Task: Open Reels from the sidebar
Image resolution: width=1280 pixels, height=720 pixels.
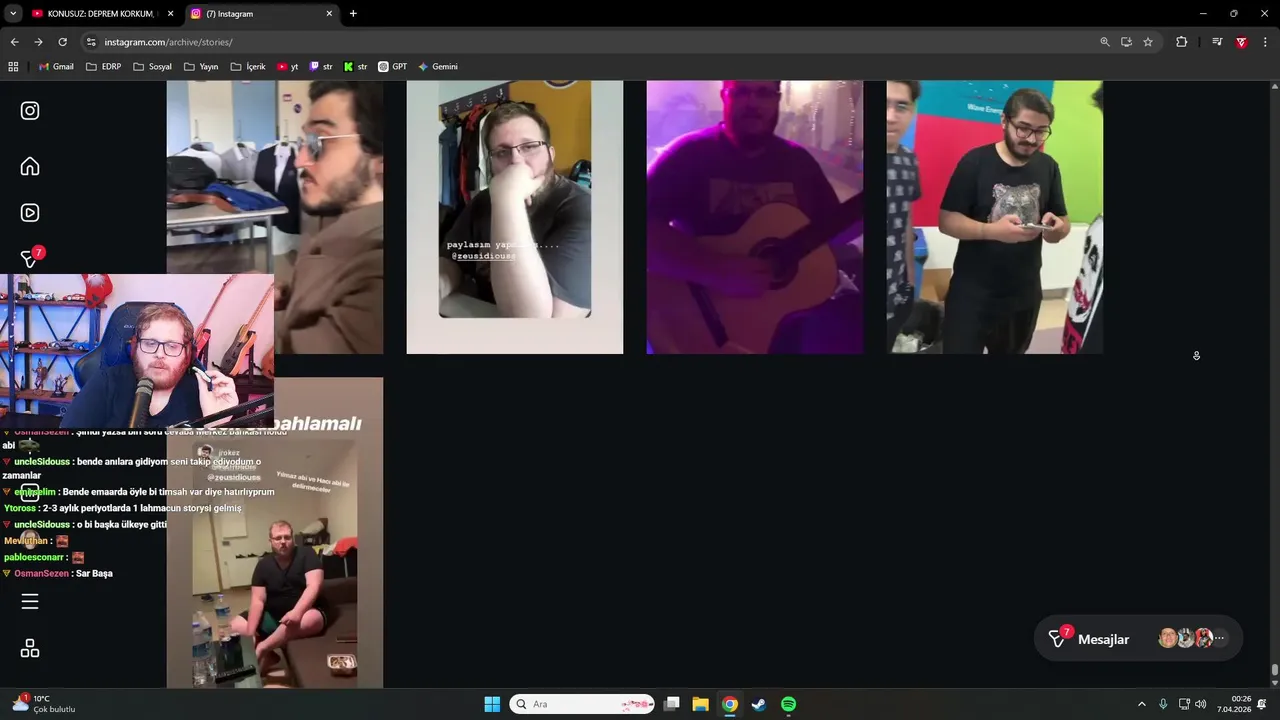Action: point(30,212)
